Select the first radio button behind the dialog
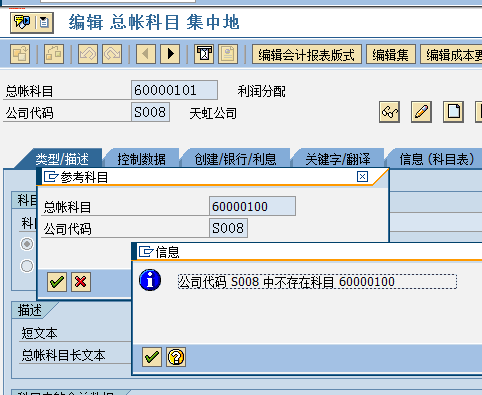Image resolution: width=482 pixels, height=395 pixels. tap(27, 244)
